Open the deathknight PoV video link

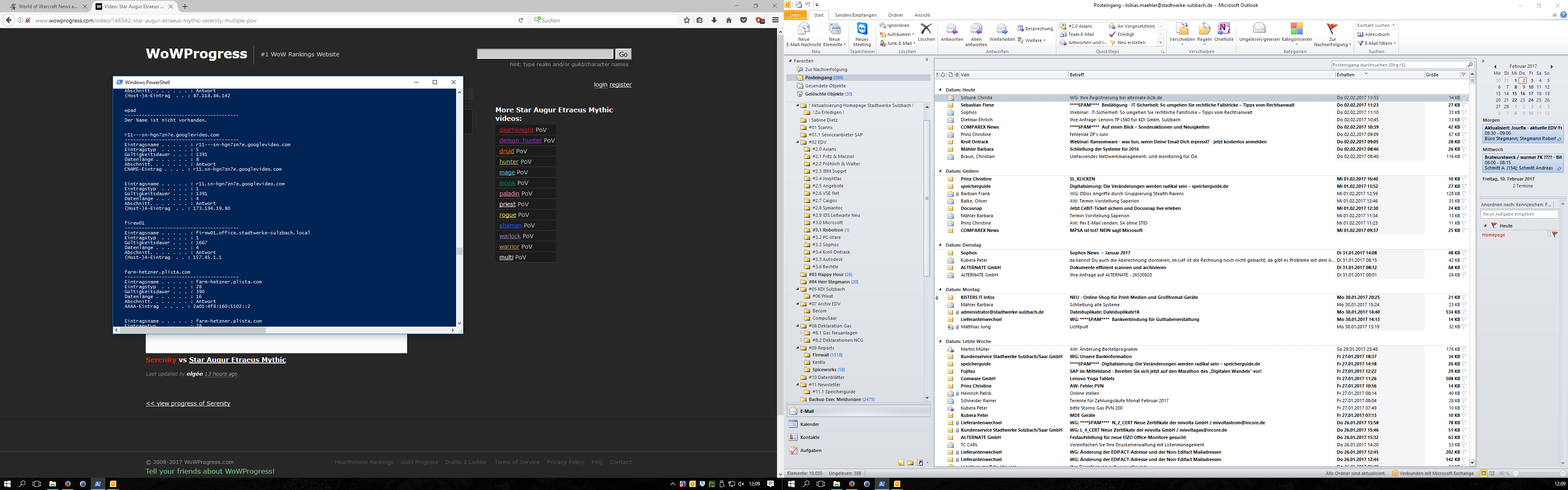pos(516,130)
